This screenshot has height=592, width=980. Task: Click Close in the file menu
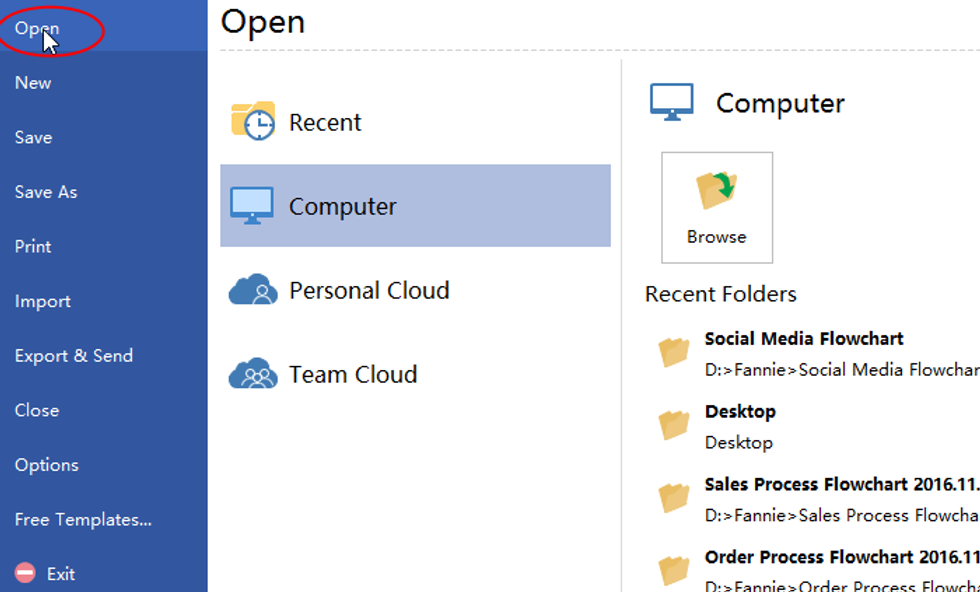tap(37, 410)
